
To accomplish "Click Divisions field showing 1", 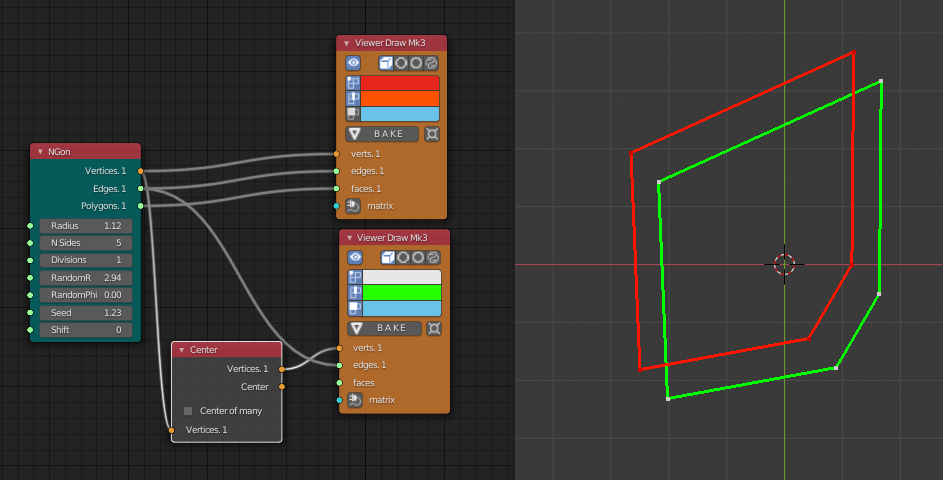I will coord(85,260).
